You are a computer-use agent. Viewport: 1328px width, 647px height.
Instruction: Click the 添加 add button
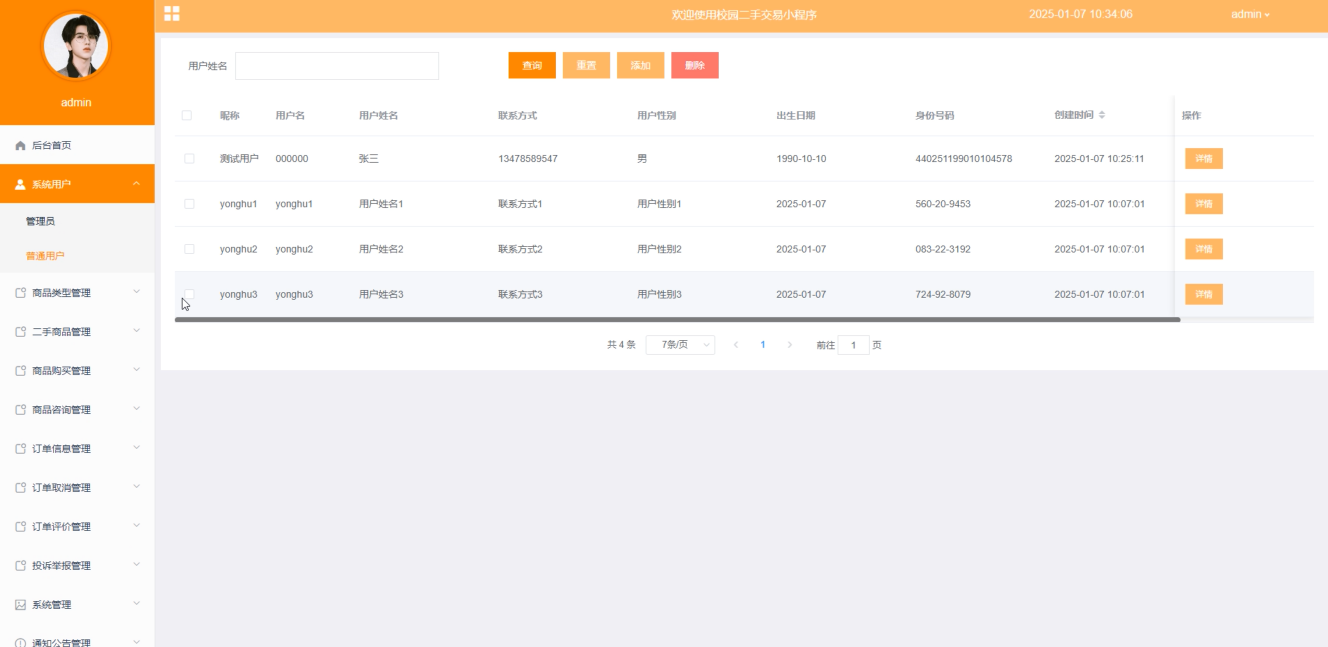[640, 65]
